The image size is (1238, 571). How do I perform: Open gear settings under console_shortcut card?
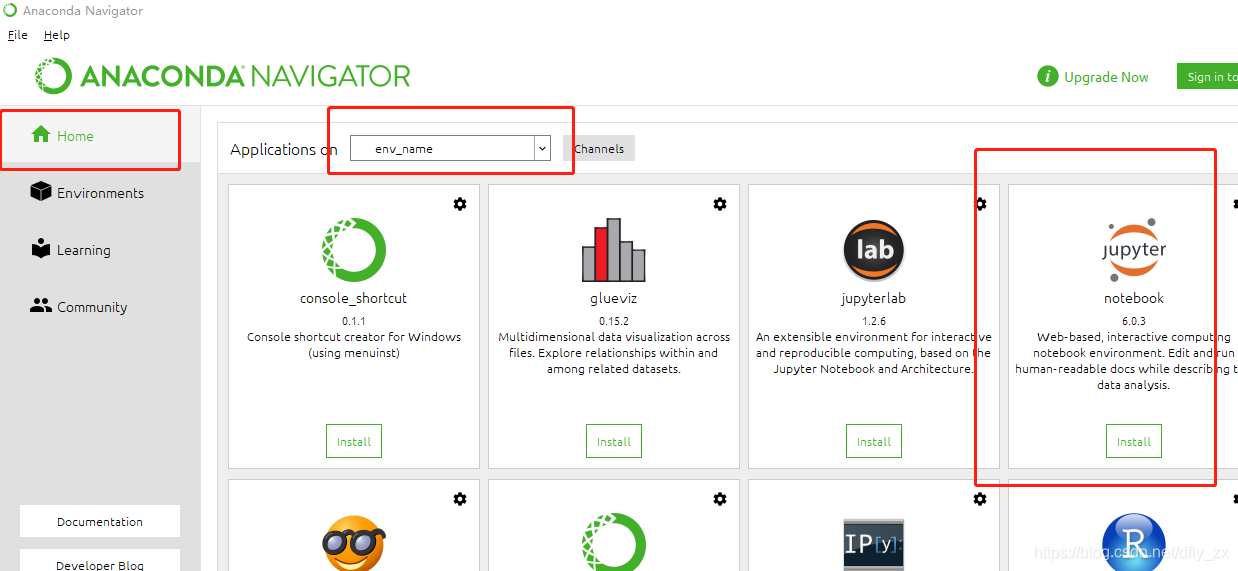tap(460, 499)
